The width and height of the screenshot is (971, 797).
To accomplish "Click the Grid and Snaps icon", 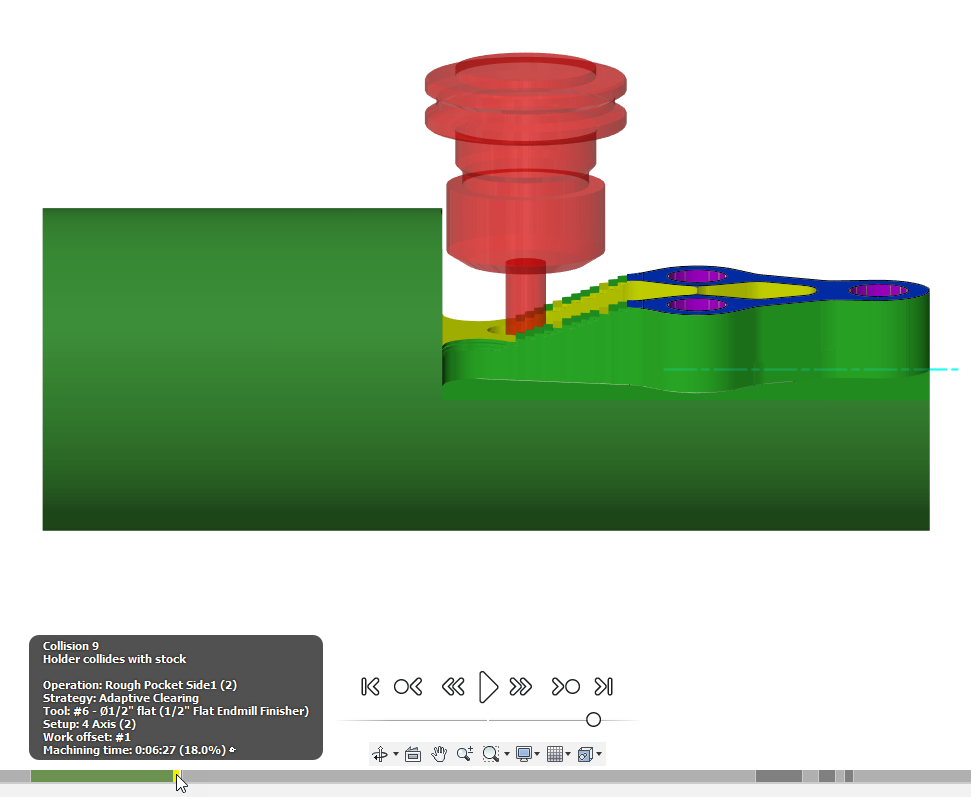I will pyautogui.click(x=555, y=754).
